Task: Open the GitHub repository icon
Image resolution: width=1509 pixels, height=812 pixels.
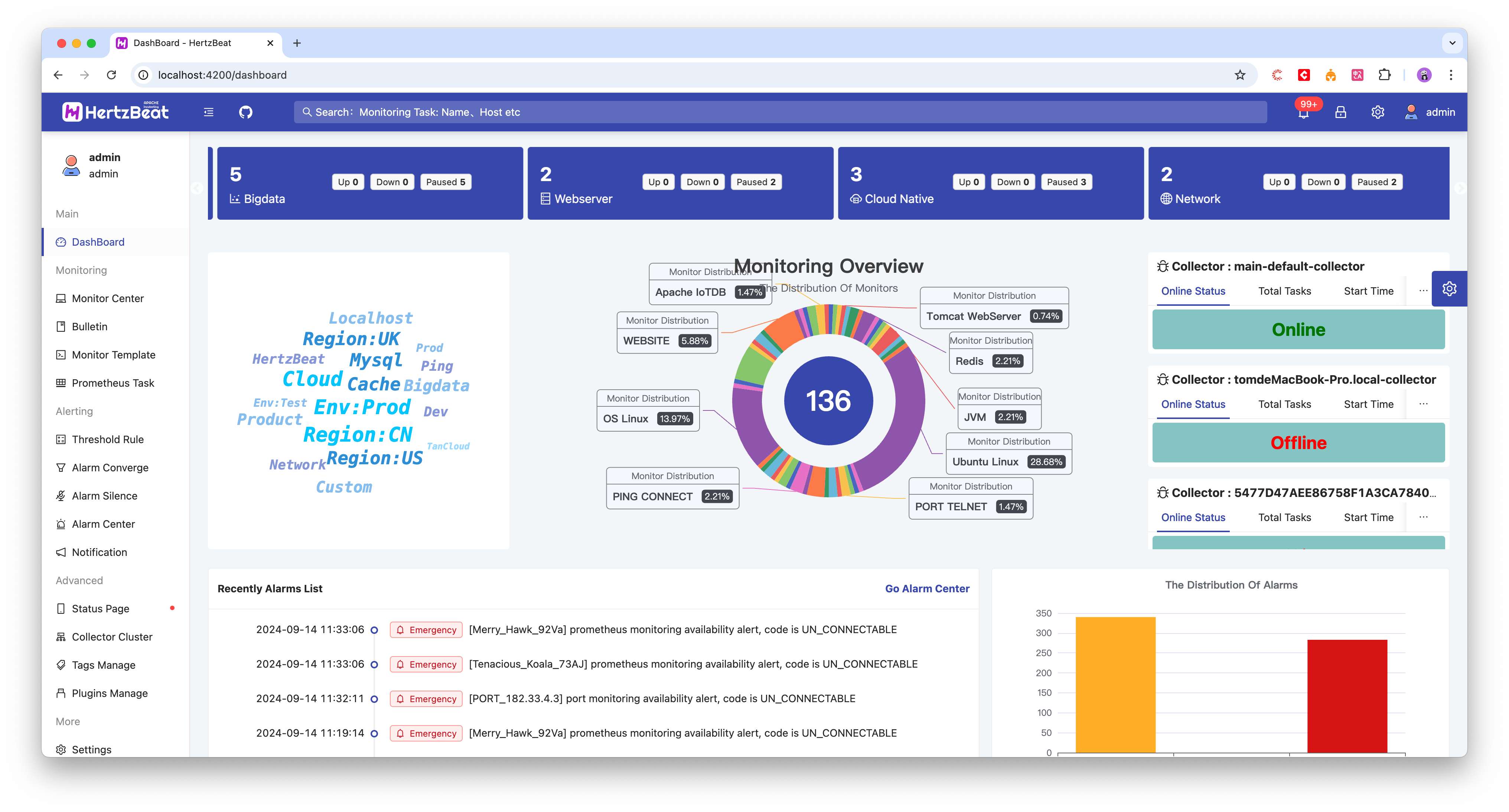Action: click(x=245, y=112)
